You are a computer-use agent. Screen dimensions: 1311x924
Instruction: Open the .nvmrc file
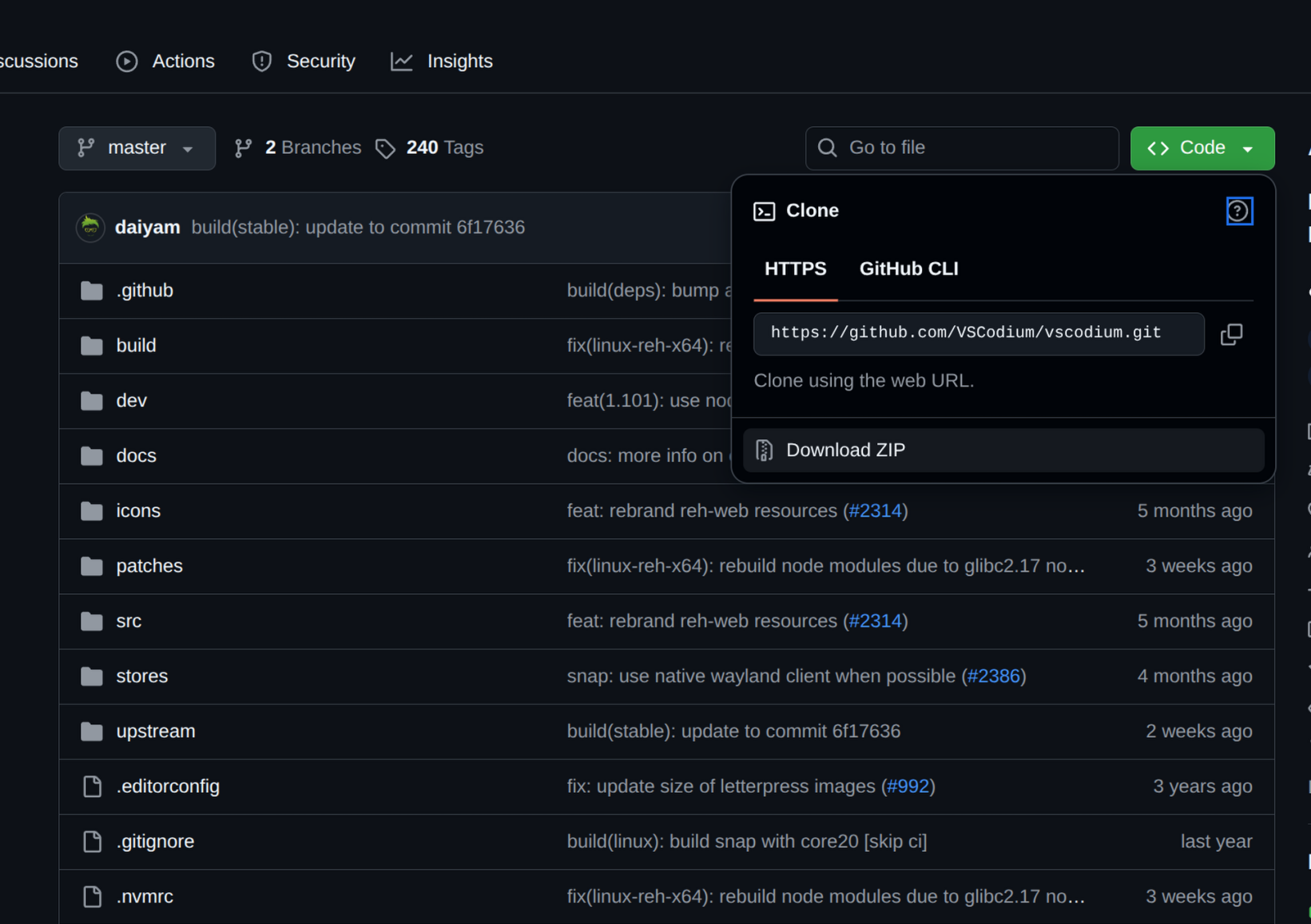145,897
